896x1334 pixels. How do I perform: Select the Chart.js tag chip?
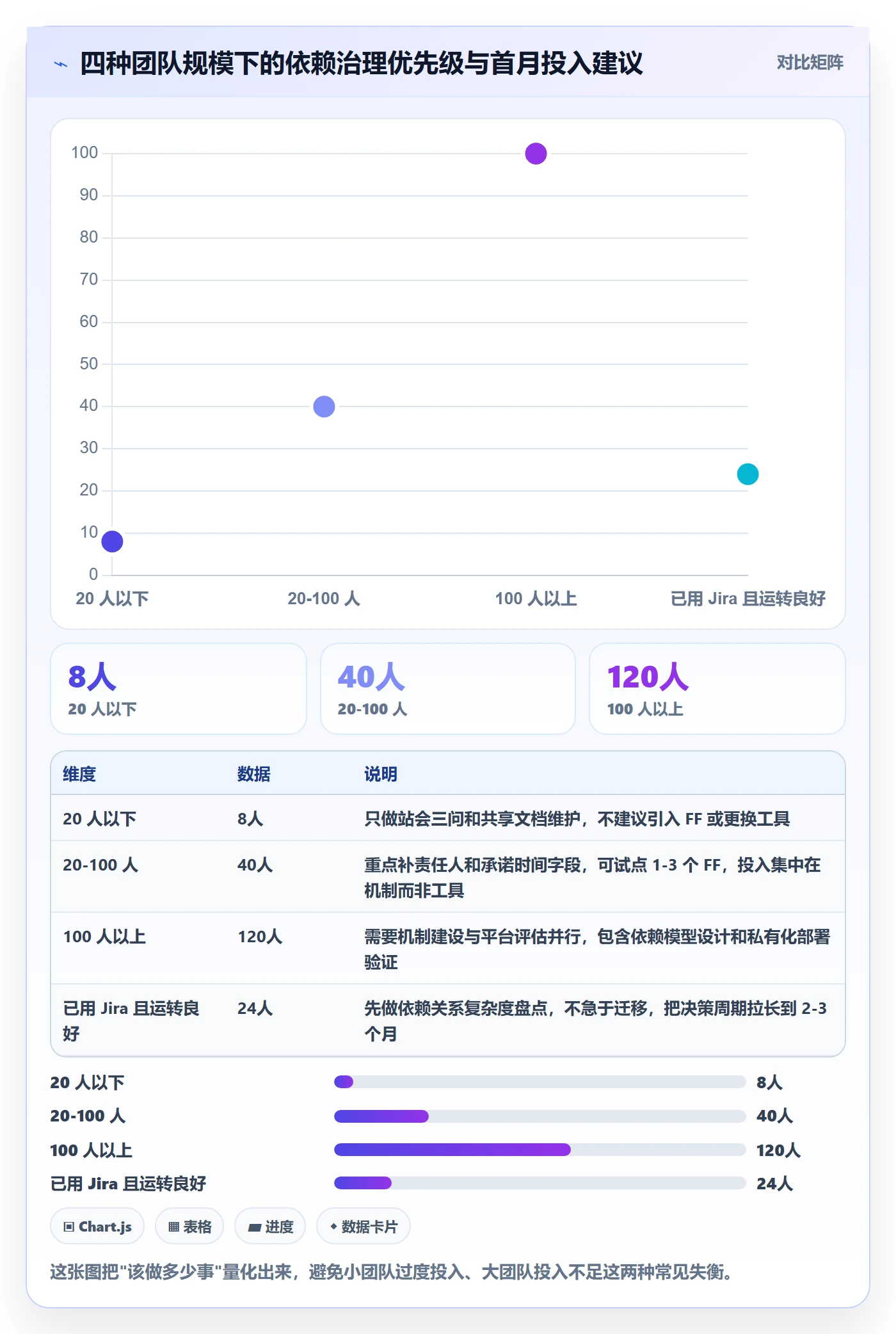point(97,1226)
